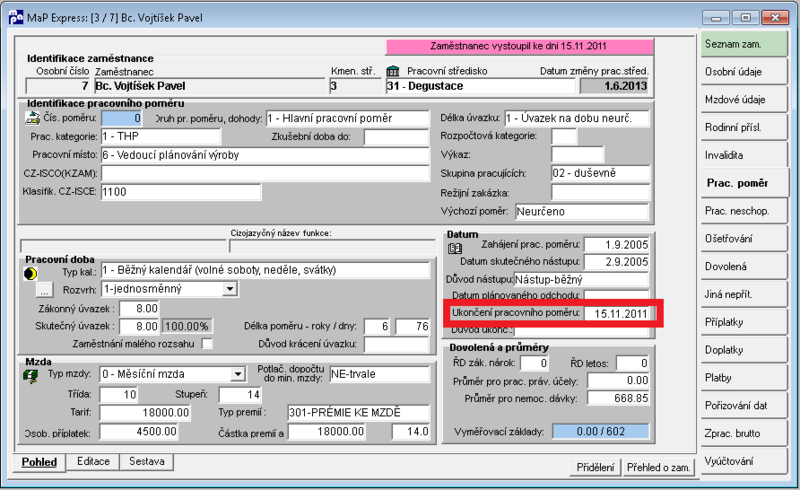Click the Druh pr. poměru field
800x490 pixels.
pyautogui.click(x=348, y=118)
